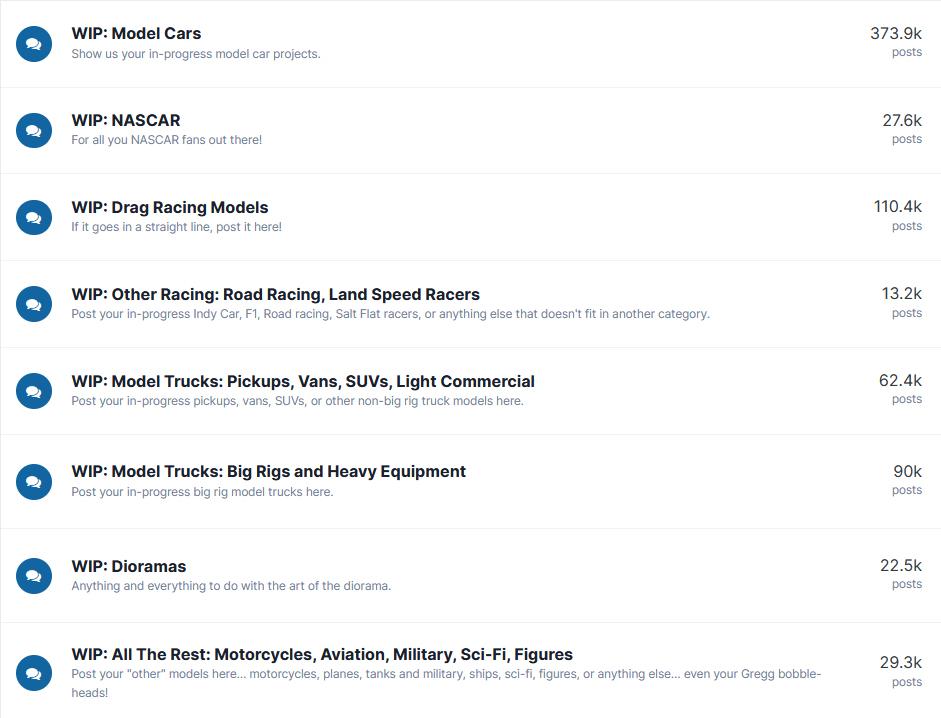Click the 90k posts count for Big Rigs
This screenshot has height=718, width=941.
click(x=907, y=480)
